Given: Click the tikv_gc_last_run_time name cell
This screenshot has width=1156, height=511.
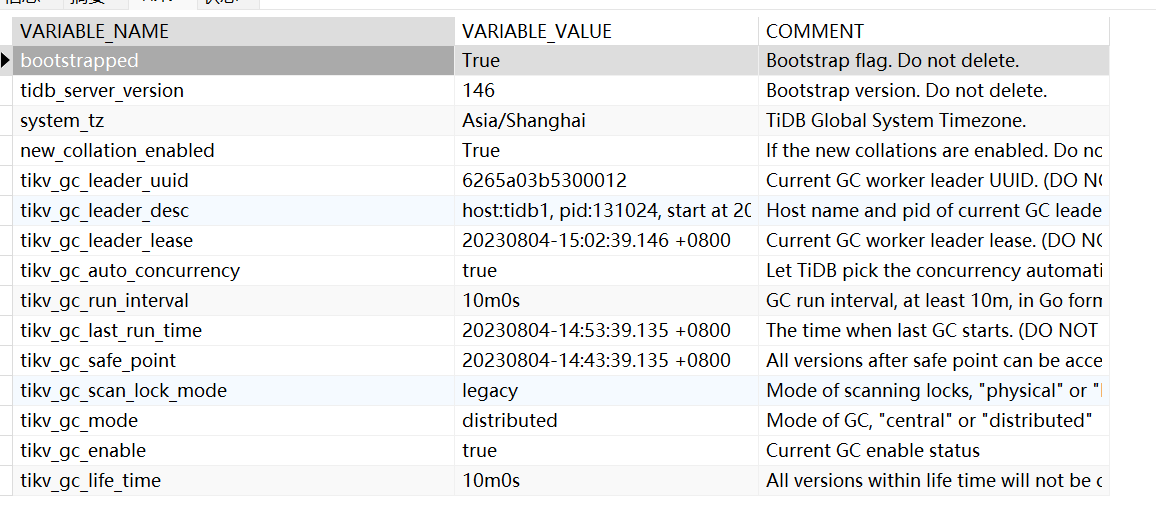Looking at the screenshot, I should [111, 331].
